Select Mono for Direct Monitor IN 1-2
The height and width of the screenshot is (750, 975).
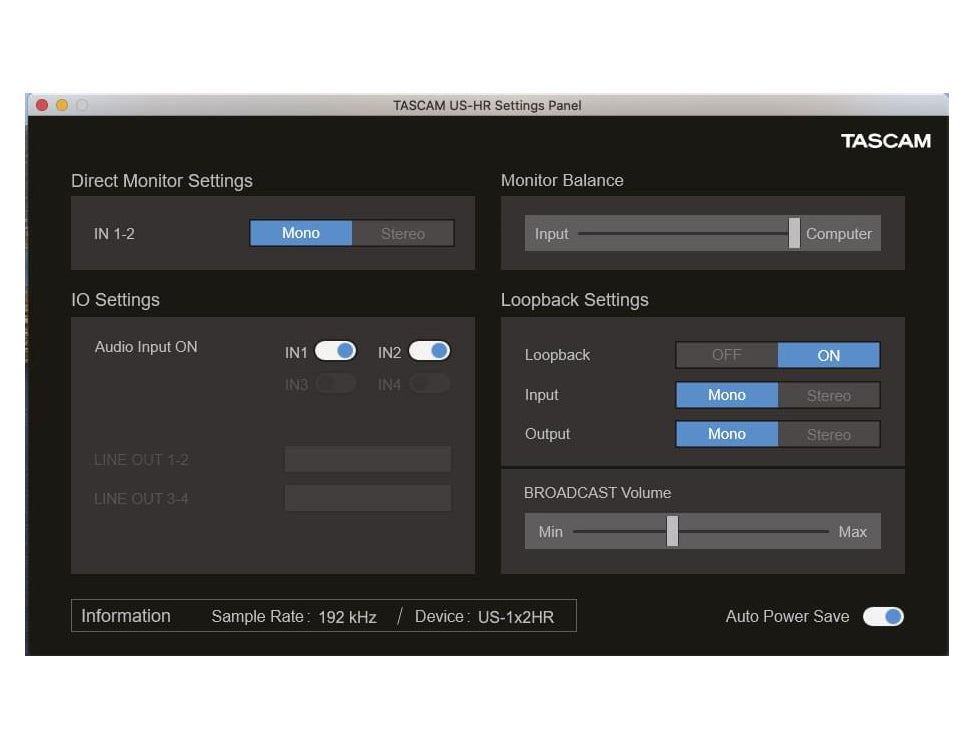pos(301,233)
